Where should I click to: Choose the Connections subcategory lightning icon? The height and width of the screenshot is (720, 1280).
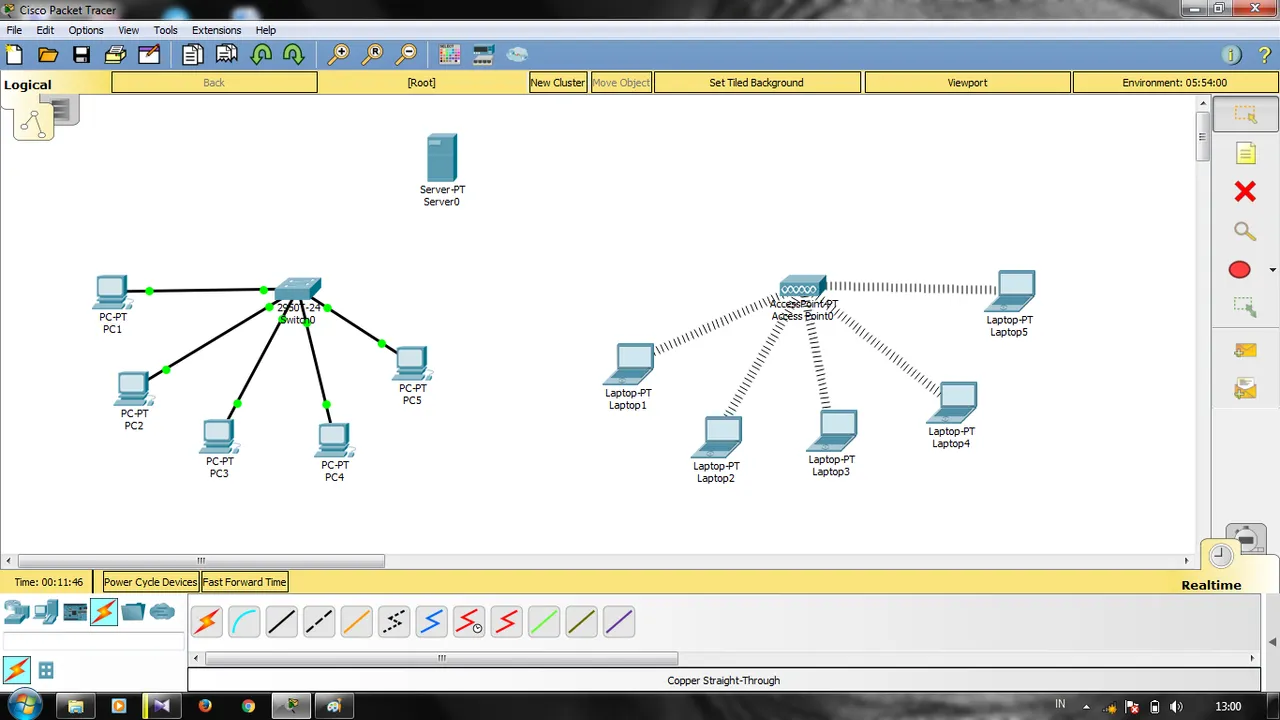[16, 670]
